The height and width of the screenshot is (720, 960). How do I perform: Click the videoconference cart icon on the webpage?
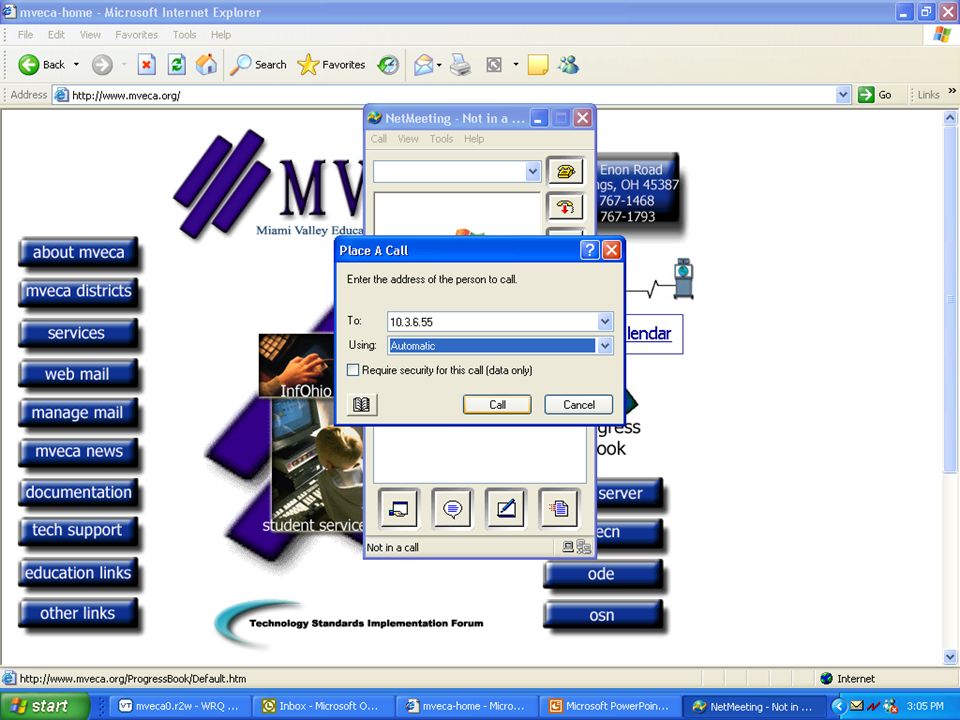coord(683,279)
